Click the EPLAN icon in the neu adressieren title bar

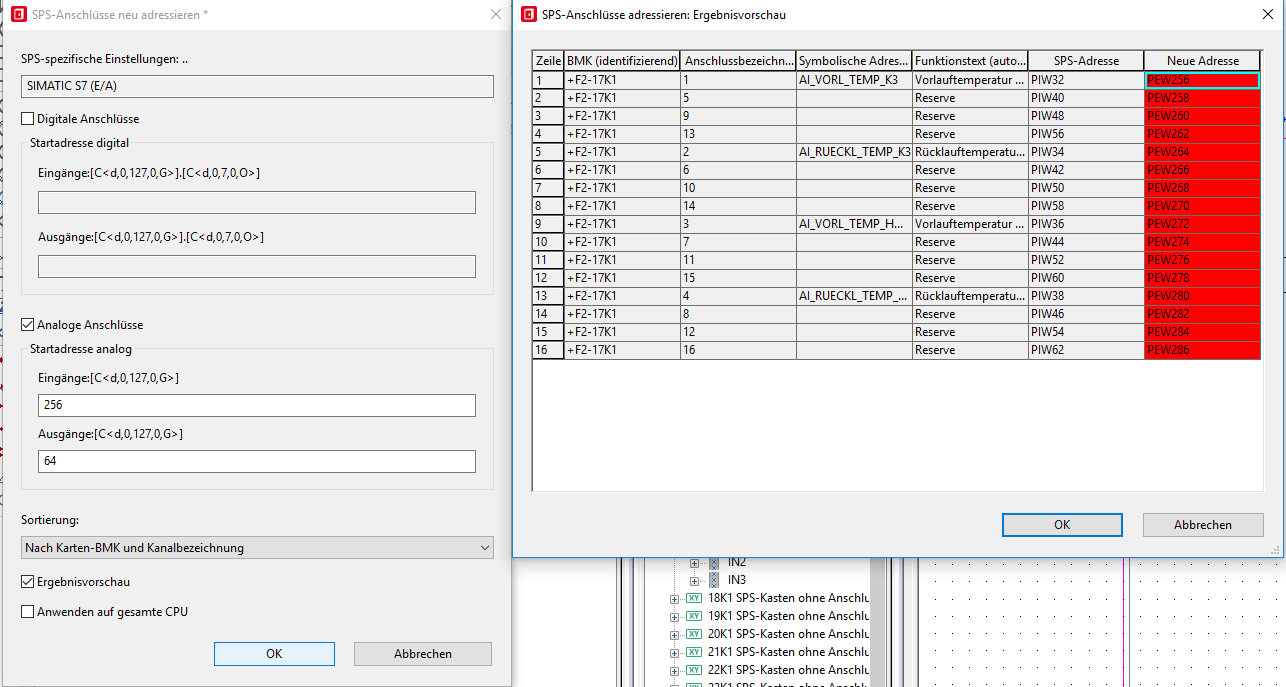18,14
